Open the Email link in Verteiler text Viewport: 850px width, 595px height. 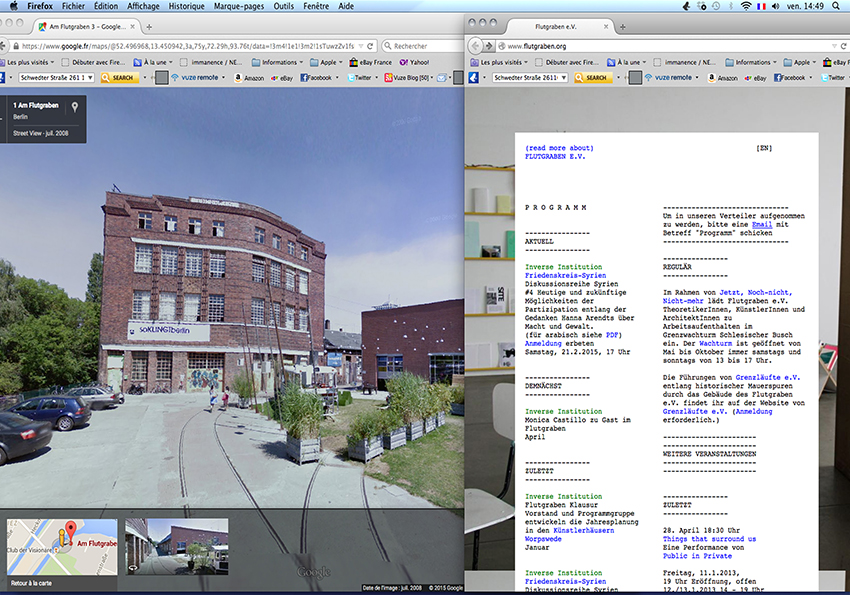tap(762, 224)
